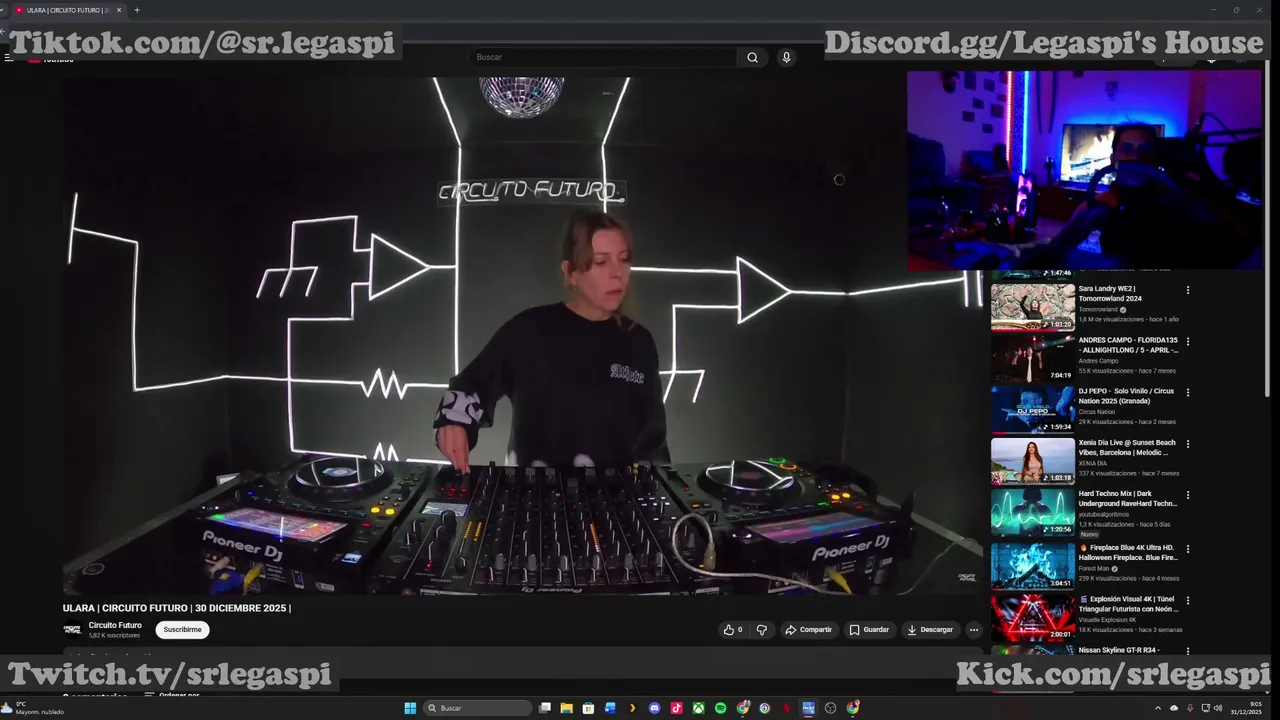
Task: Open the Circuito Futuro channel avatar
Action: pos(72,629)
